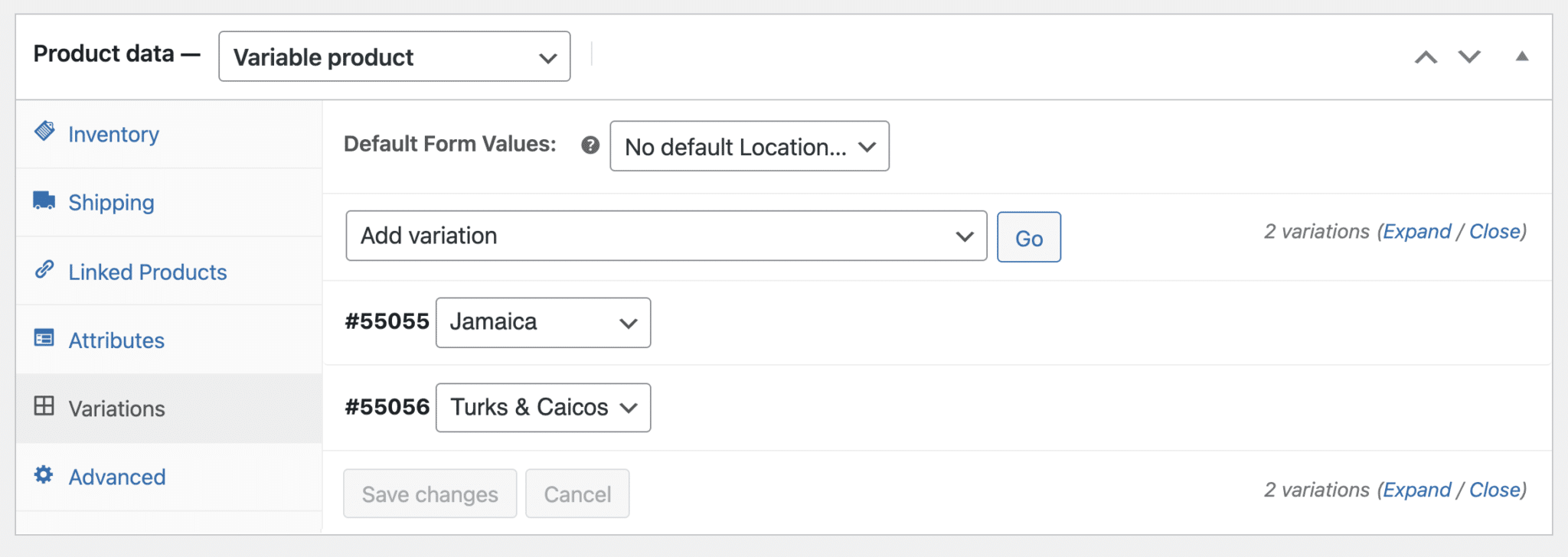Click the Default Form Values help icon
This screenshot has height=557, width=1568.
(x=590, y=145)
